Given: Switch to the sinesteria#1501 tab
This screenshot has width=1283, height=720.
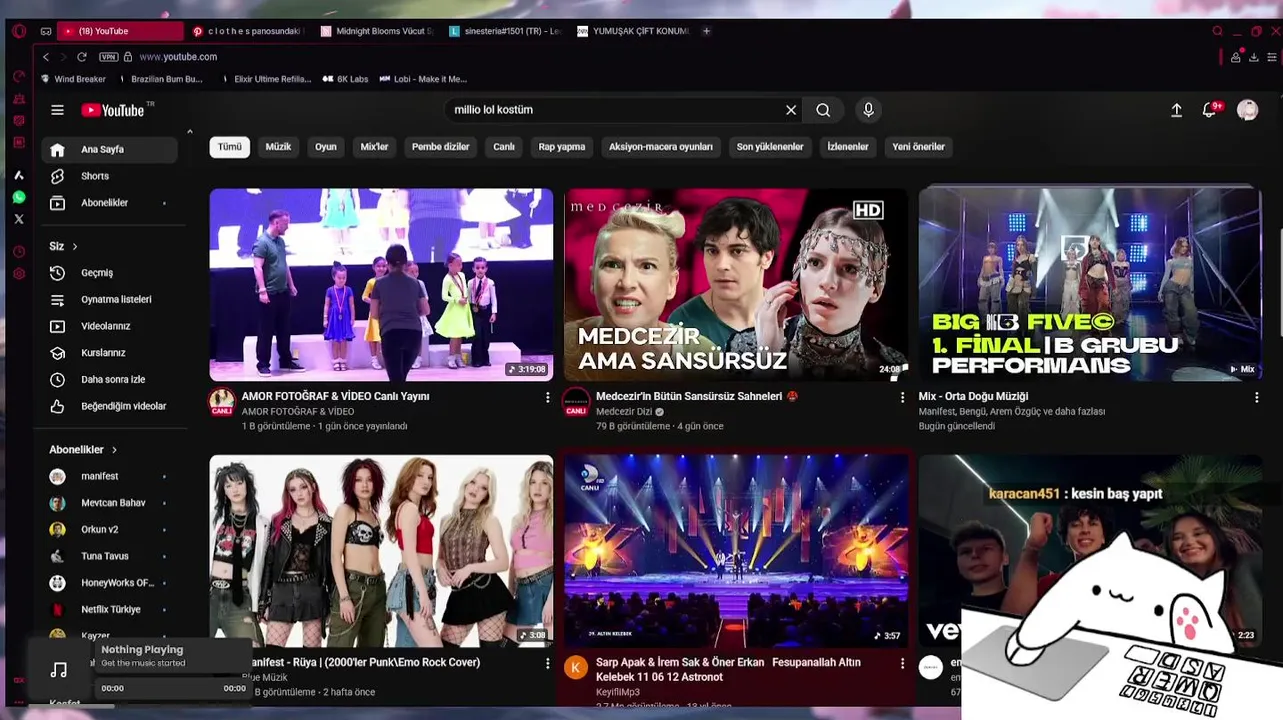Looking at the screenshot, I should pos(505,31).
